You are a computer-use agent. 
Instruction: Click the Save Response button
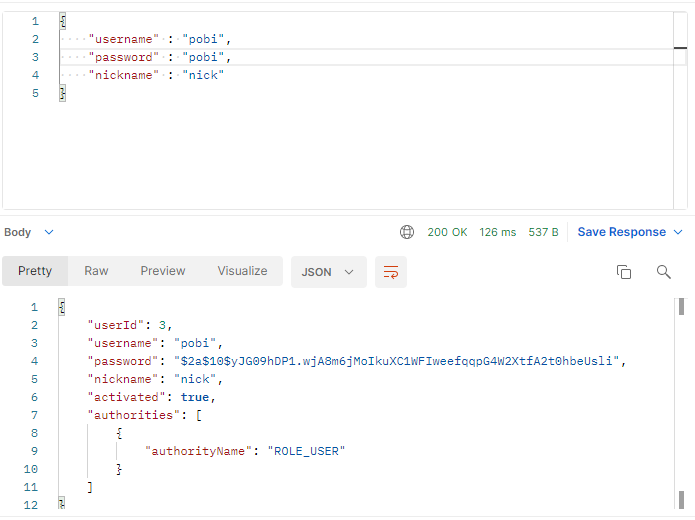pos(621,232)
